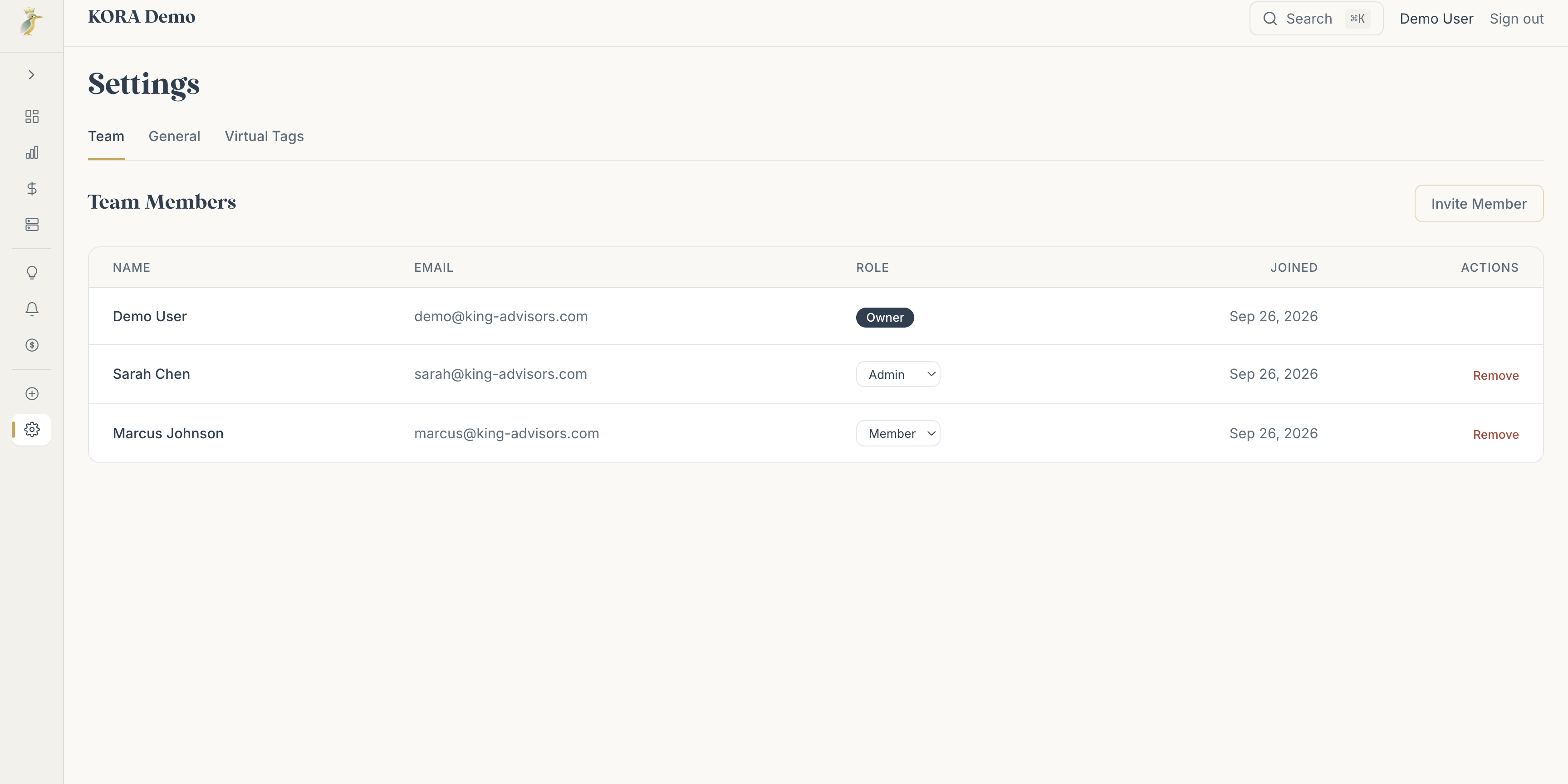Focus the Search field
1568x784 pixels.
(1316, 19)
